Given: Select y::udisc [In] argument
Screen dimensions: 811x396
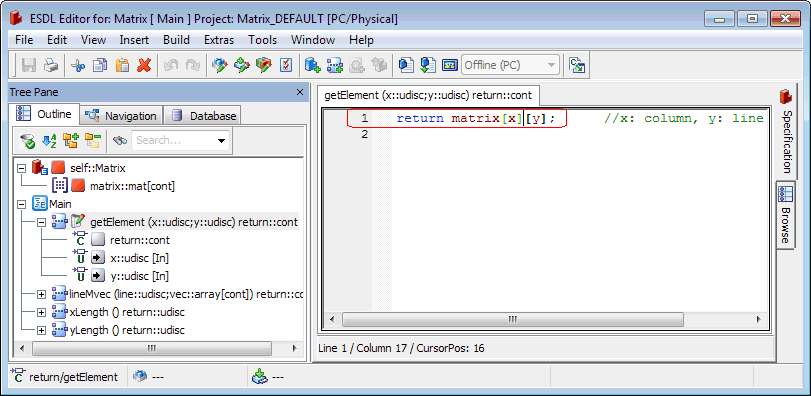Looking at the screenshot, I should [x=139, y=276].
